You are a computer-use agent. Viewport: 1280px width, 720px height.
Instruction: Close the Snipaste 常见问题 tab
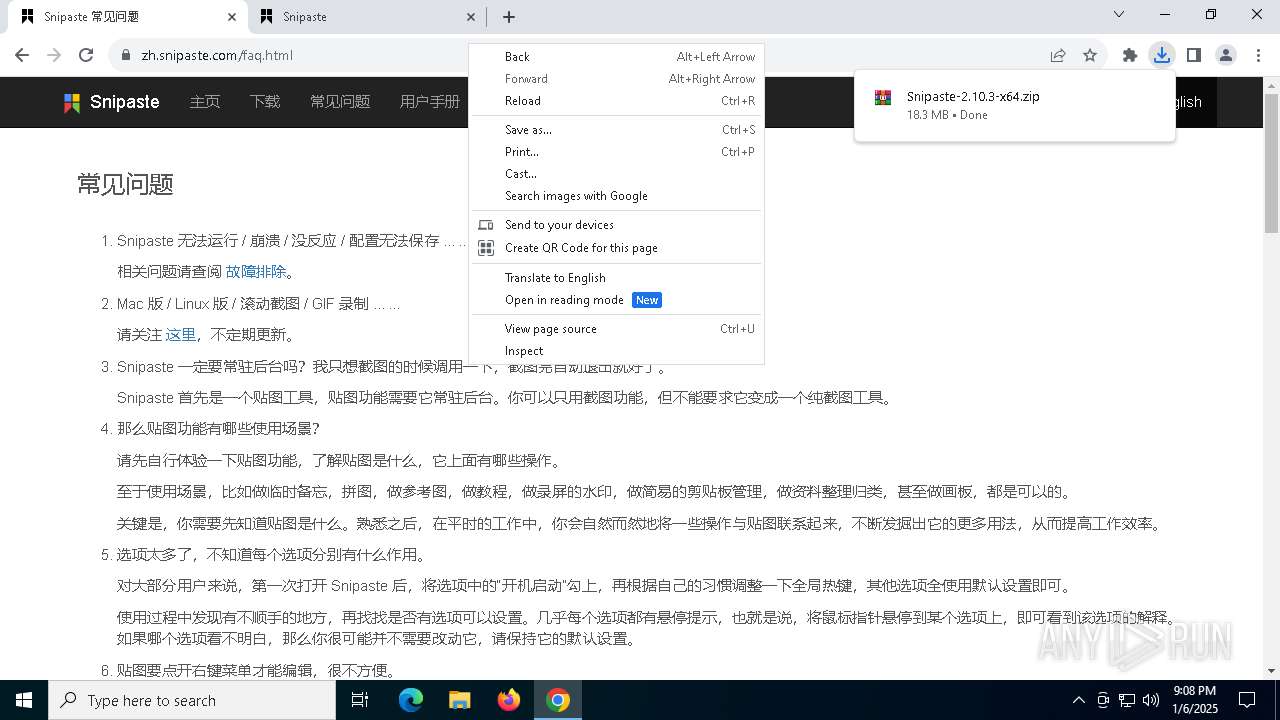click(x=232, y=17)
